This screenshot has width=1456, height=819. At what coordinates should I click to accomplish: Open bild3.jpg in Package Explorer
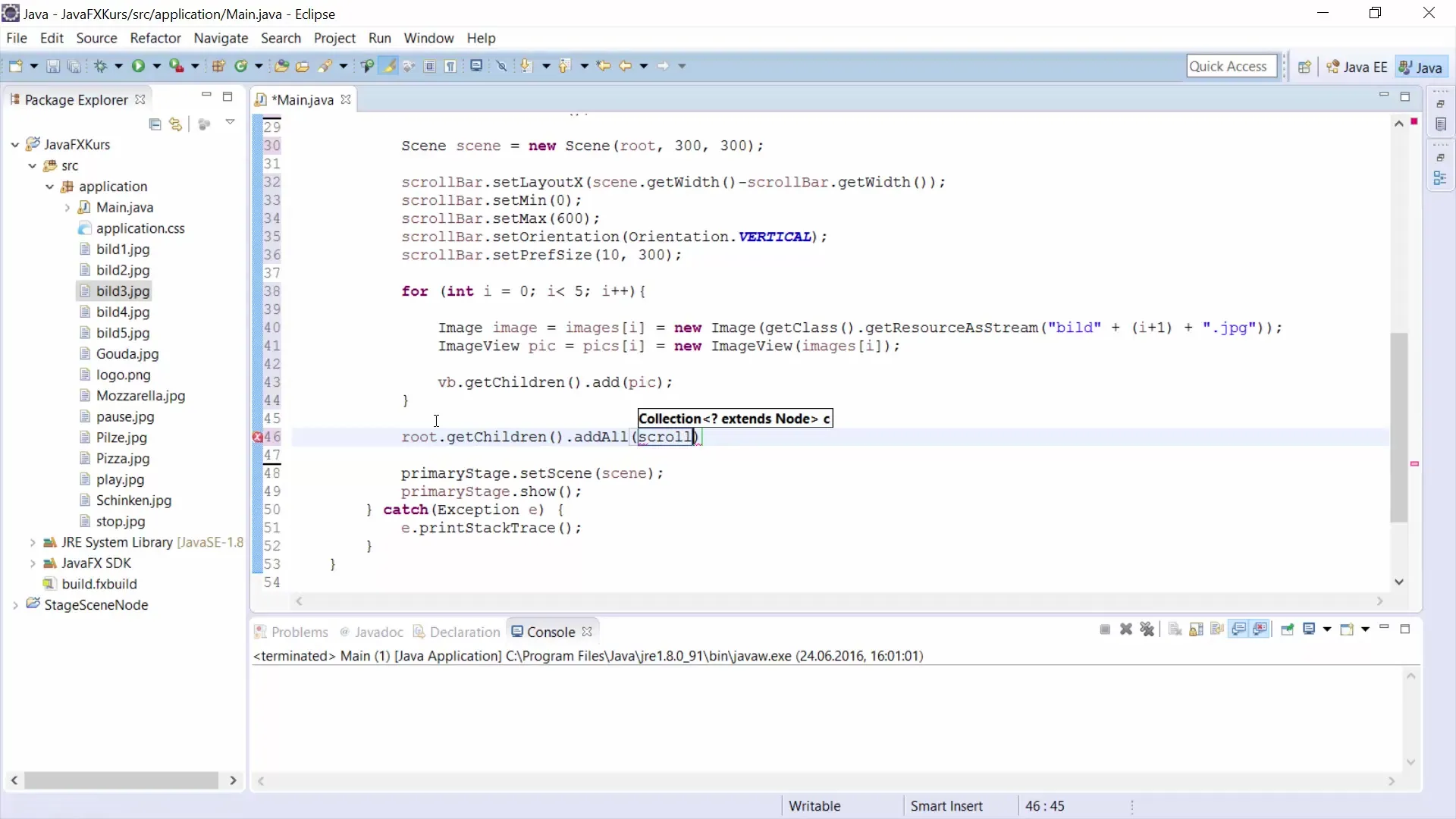(x=123, y=291)
